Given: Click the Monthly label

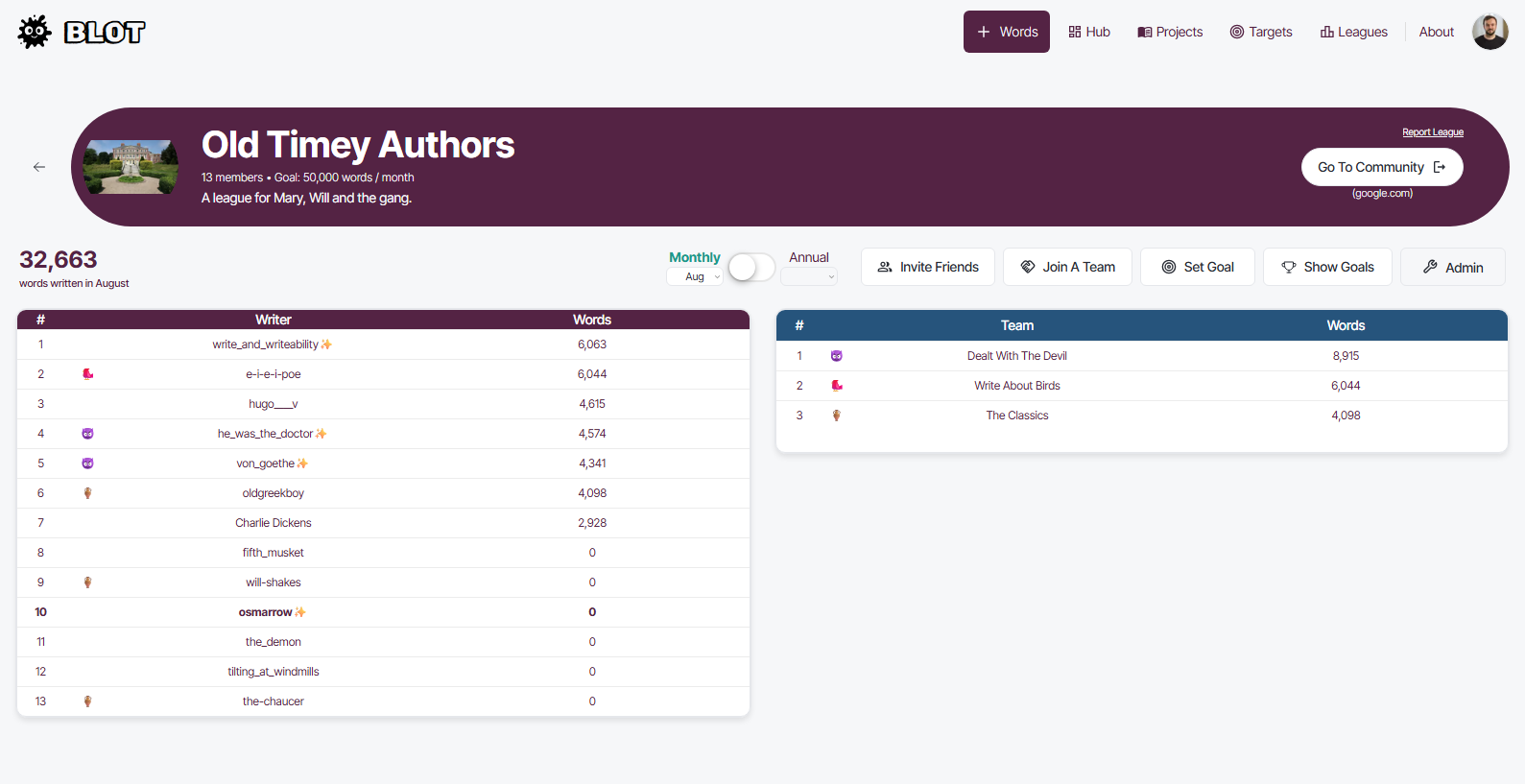Looking at the screenshot, I should (x=695, y=257).
